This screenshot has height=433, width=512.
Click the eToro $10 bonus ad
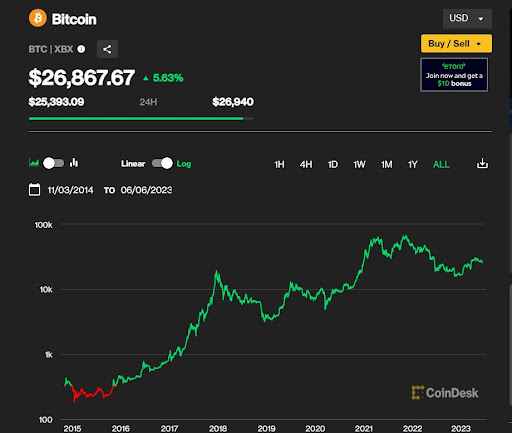pyautogui.click(x=454, y=75)
